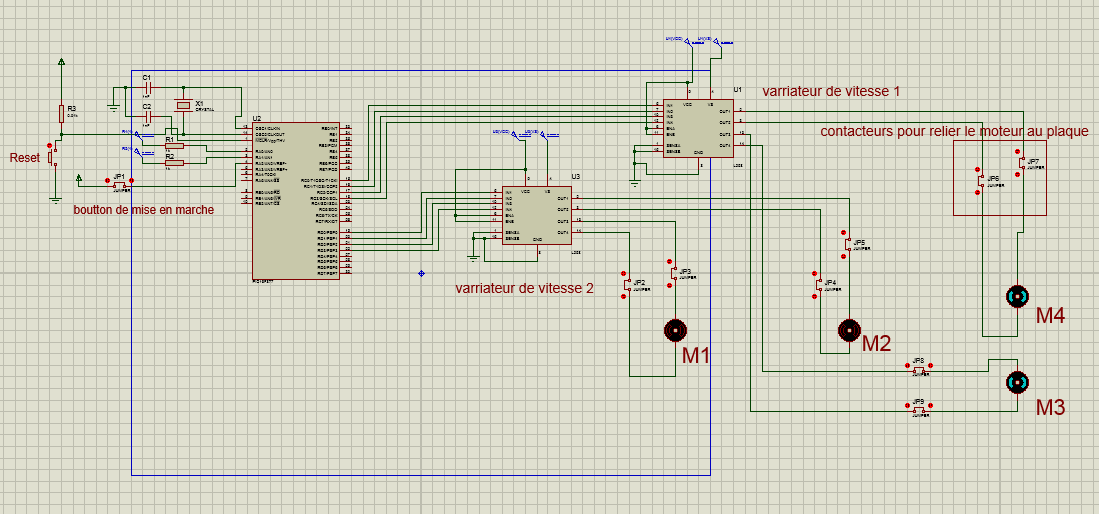This screenshot has height=514, width=1099.
Task: Click the JP2 jumper component
Action: point(628,285)
